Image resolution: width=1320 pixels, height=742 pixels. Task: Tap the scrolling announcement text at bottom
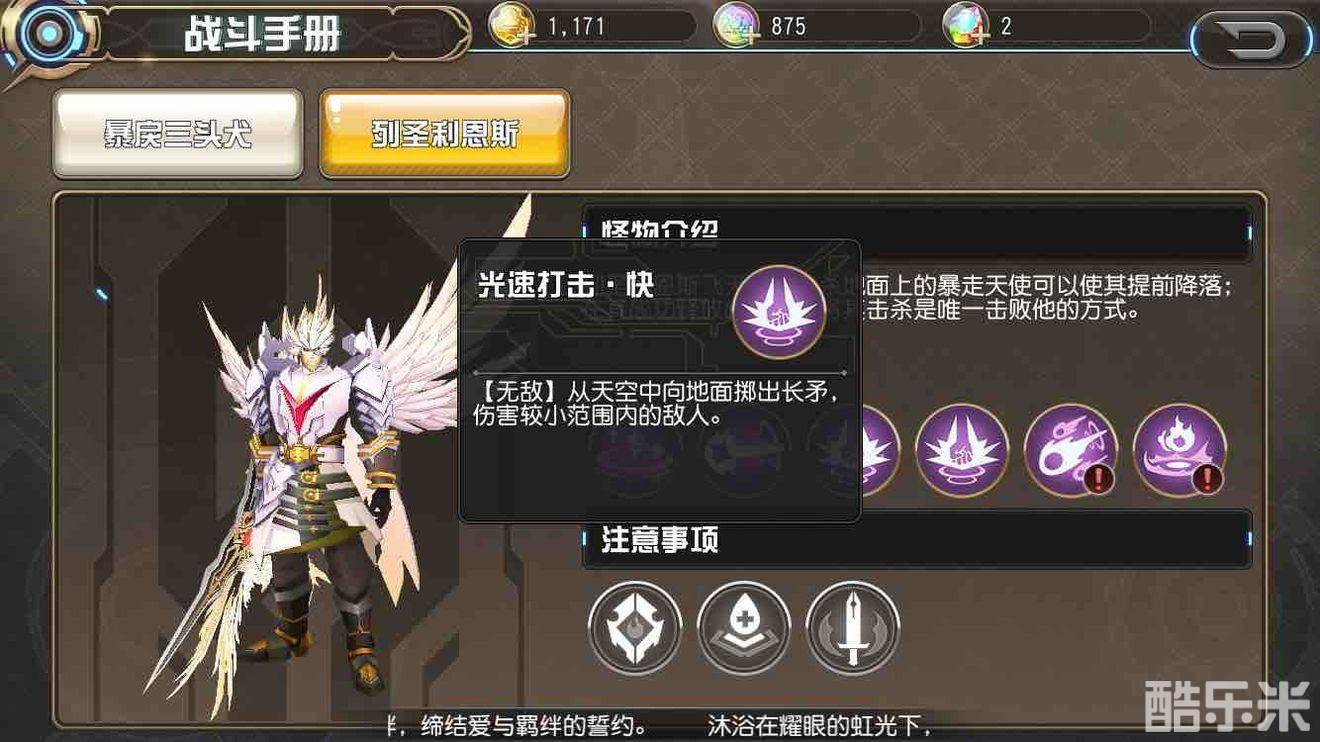coord(660,723)
